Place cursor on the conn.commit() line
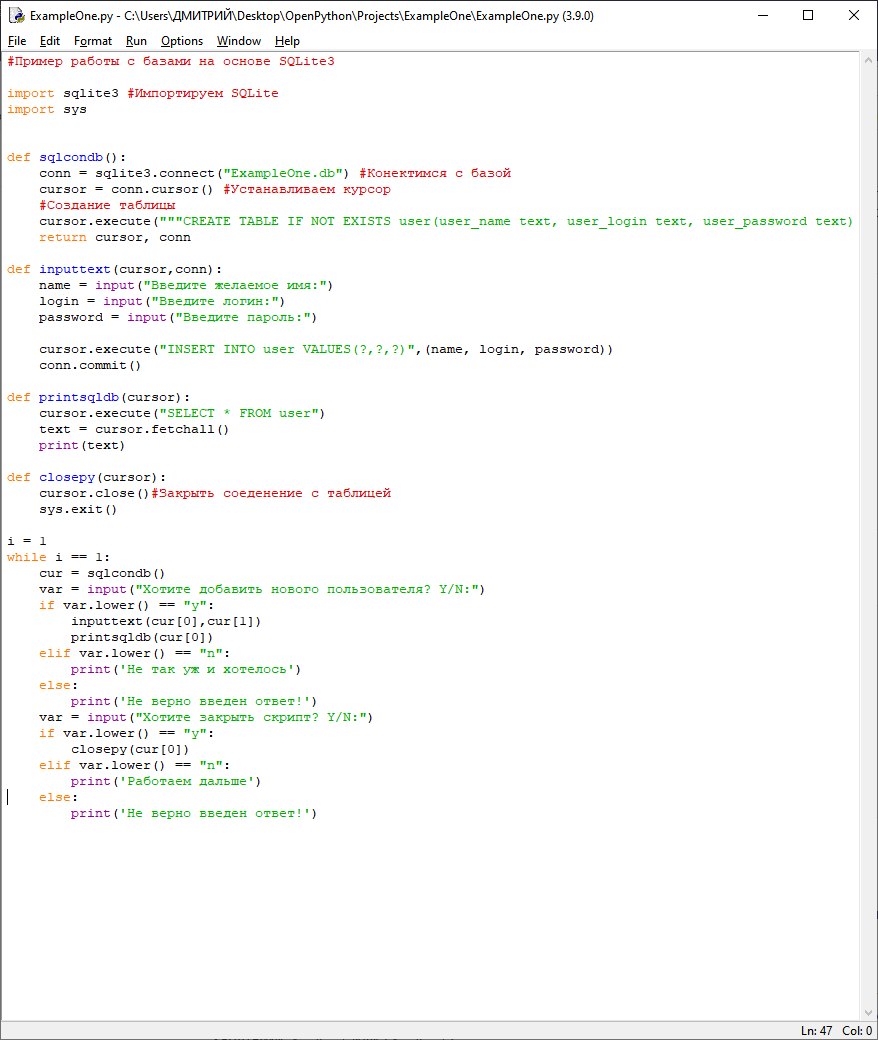 click(x=90, y=365)
